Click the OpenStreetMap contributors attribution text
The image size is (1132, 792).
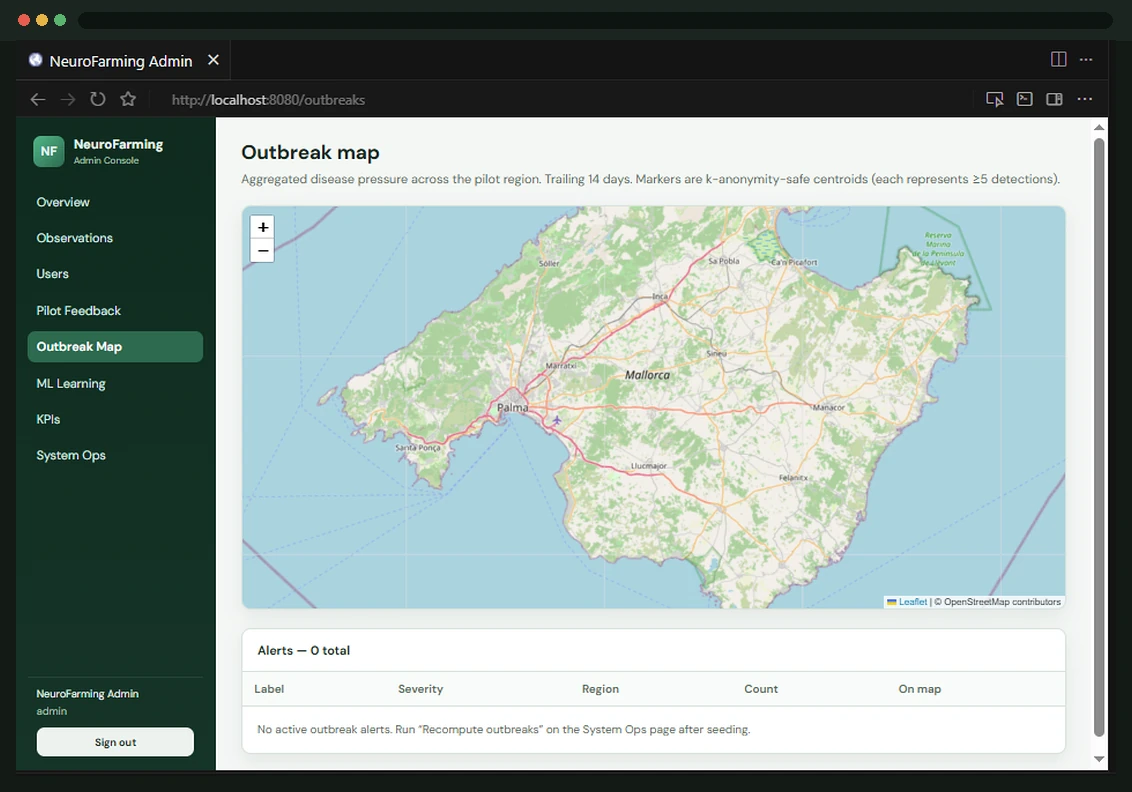[997, 601]
